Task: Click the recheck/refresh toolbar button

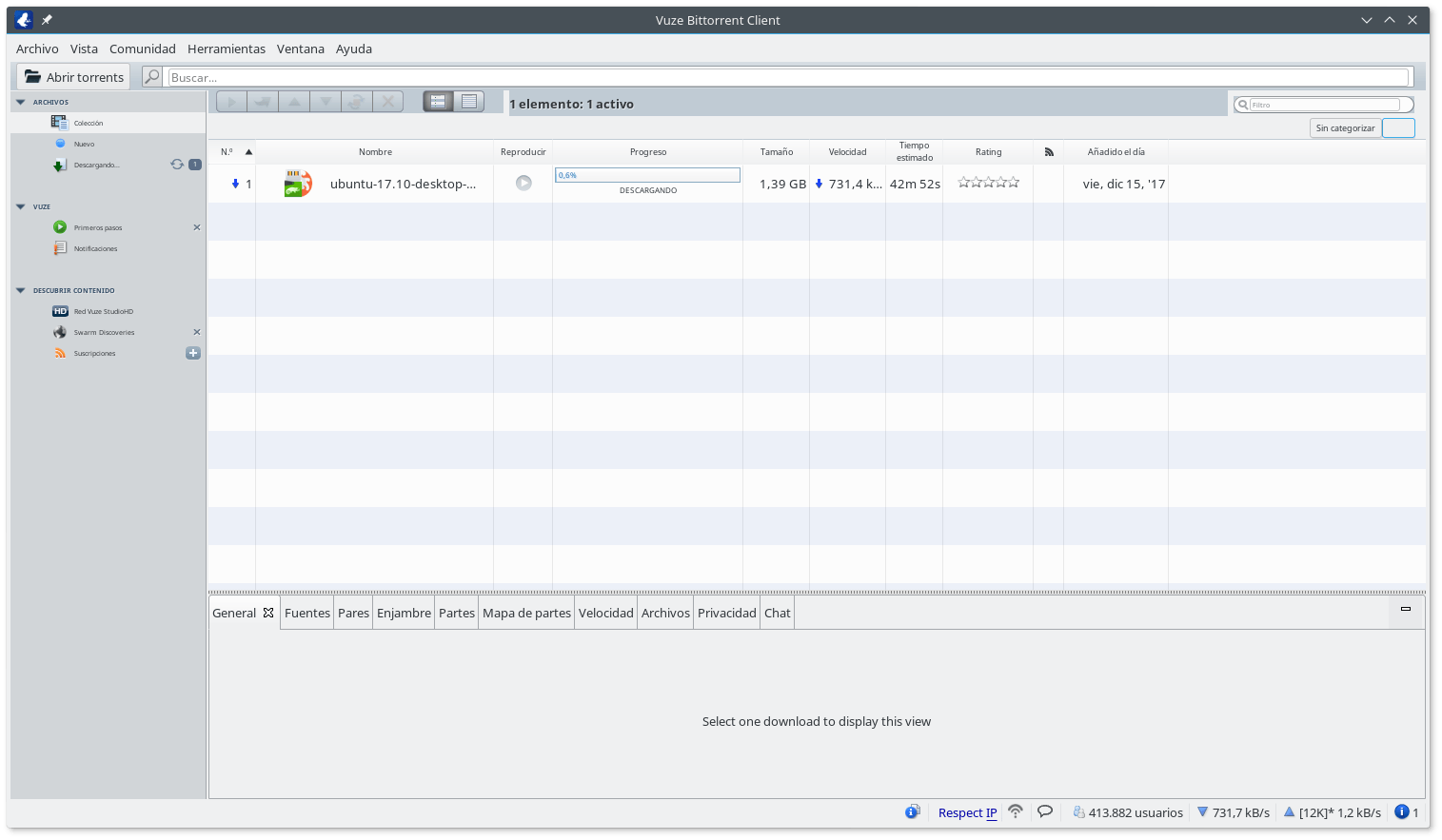Action: coord(356,102)
